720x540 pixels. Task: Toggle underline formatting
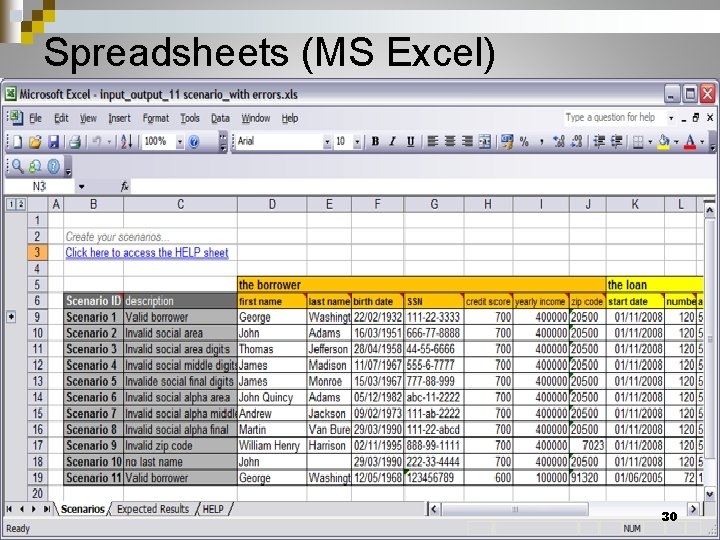coord(410,141)
